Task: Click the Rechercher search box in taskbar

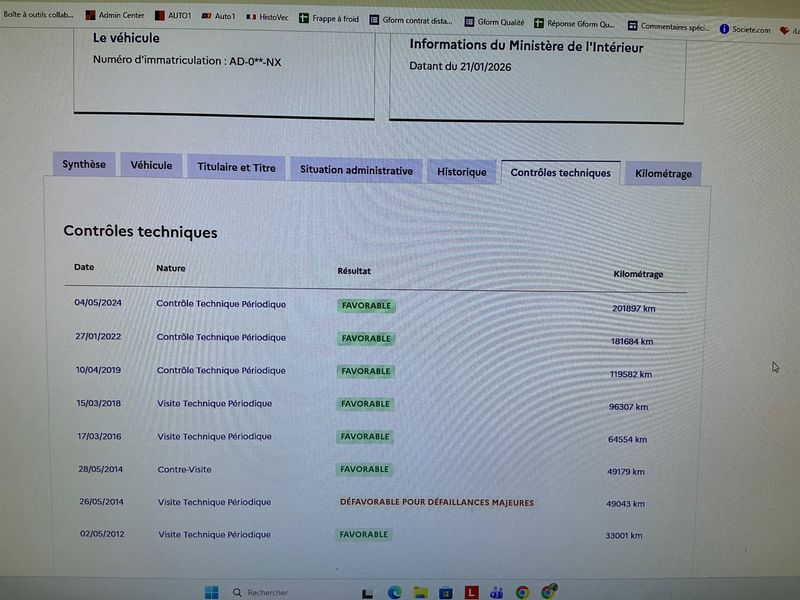Action: (x=261, y=592)
